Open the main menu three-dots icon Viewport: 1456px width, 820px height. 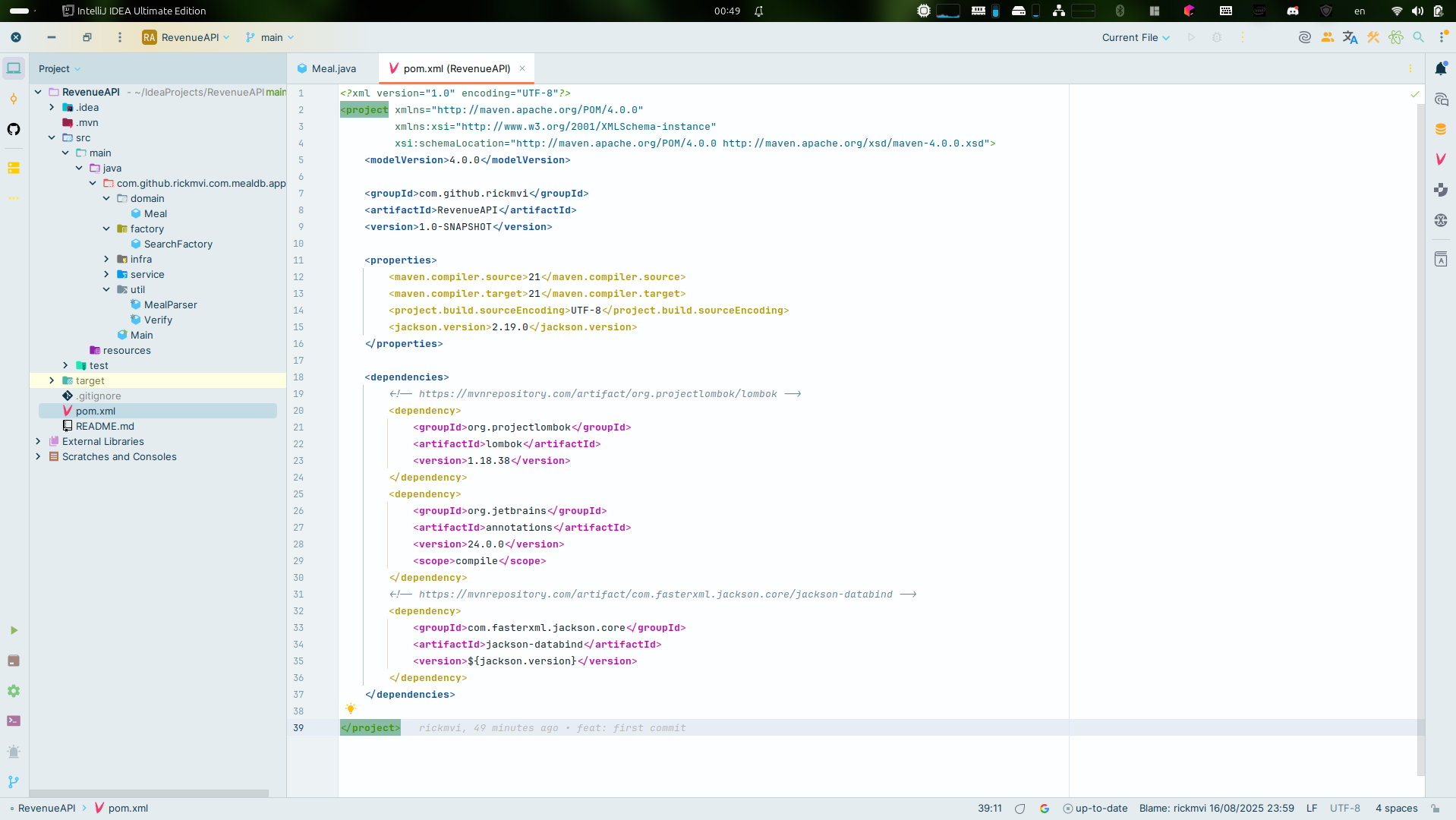click(119, 37)
